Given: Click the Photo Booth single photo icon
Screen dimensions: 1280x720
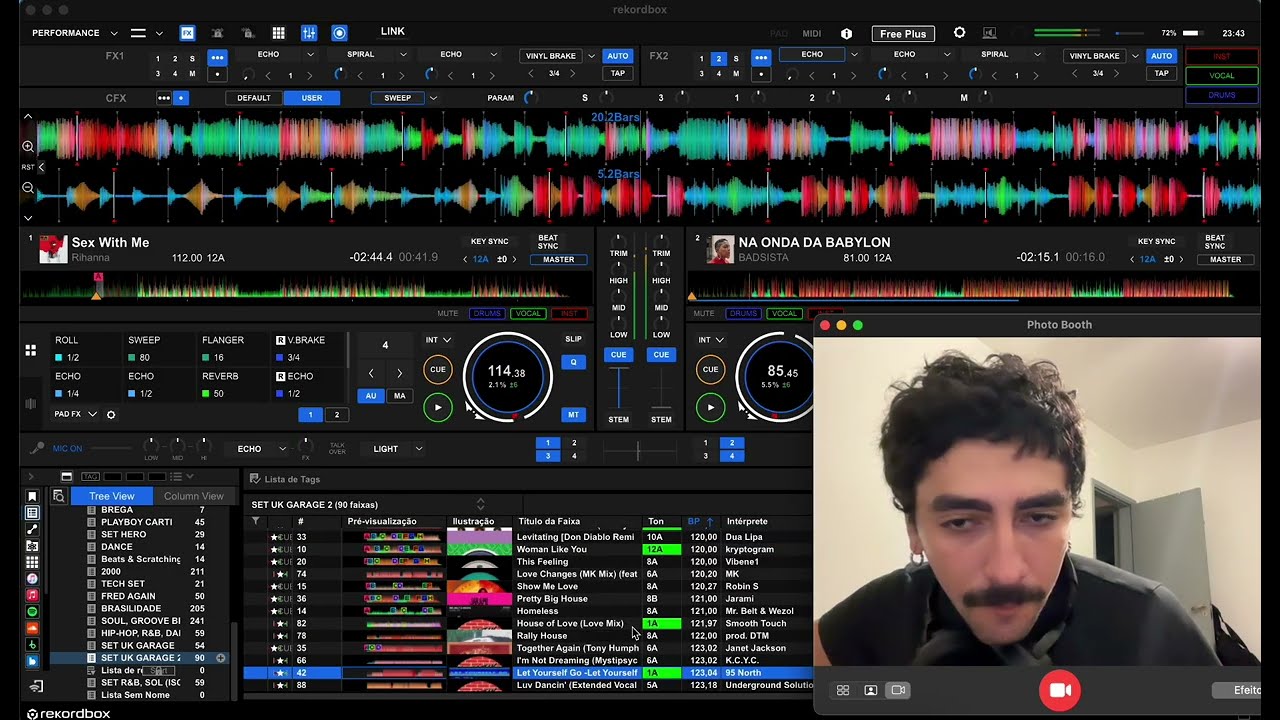Looking at the screenshot, I should pyautogui.click(x=870, y=690).
